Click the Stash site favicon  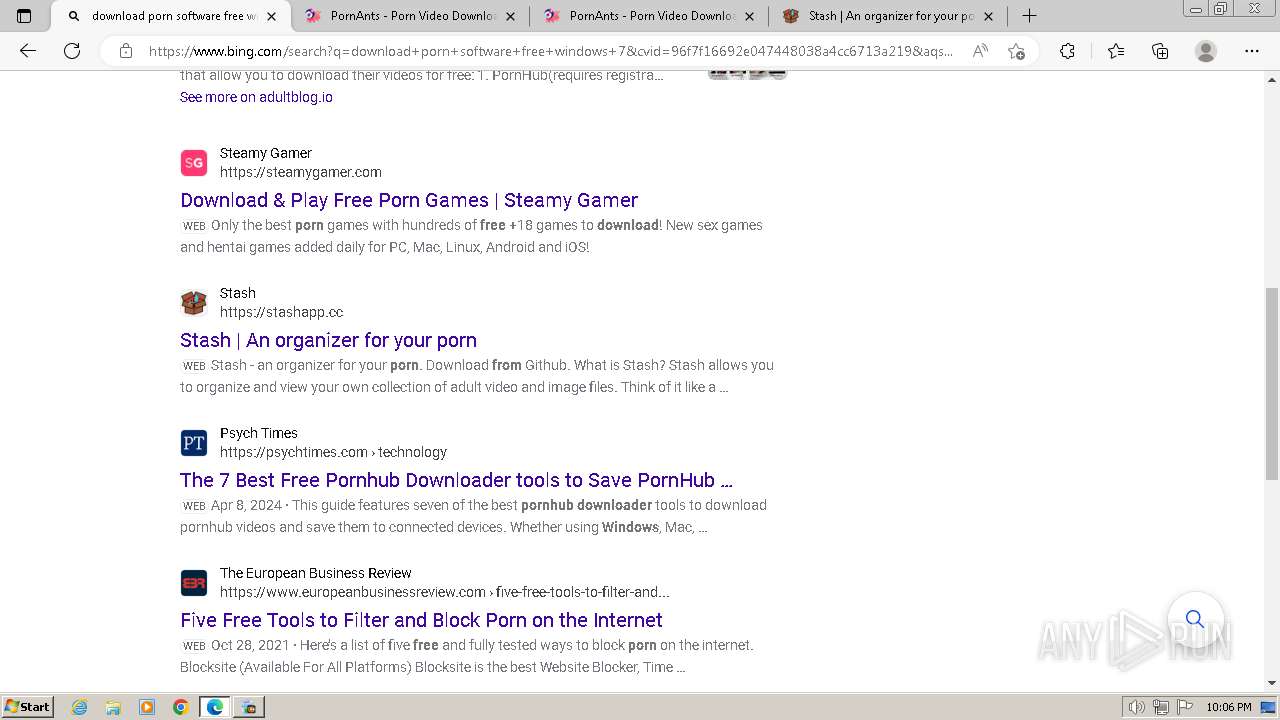194,303
